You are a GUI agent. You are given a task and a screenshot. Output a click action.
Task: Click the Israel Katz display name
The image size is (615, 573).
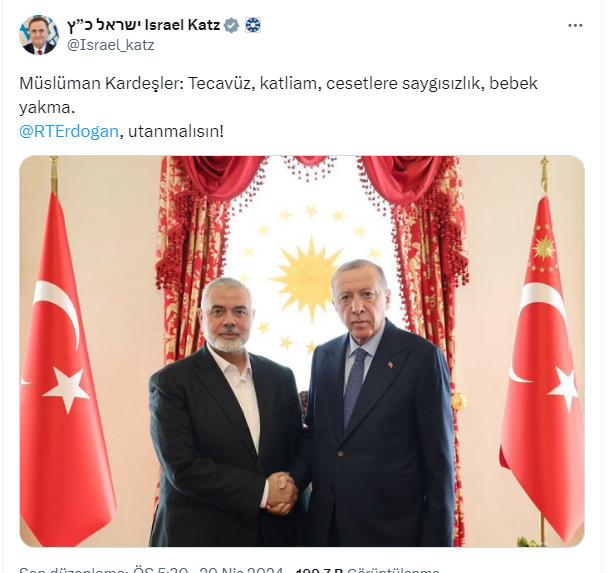click(182, 25)
